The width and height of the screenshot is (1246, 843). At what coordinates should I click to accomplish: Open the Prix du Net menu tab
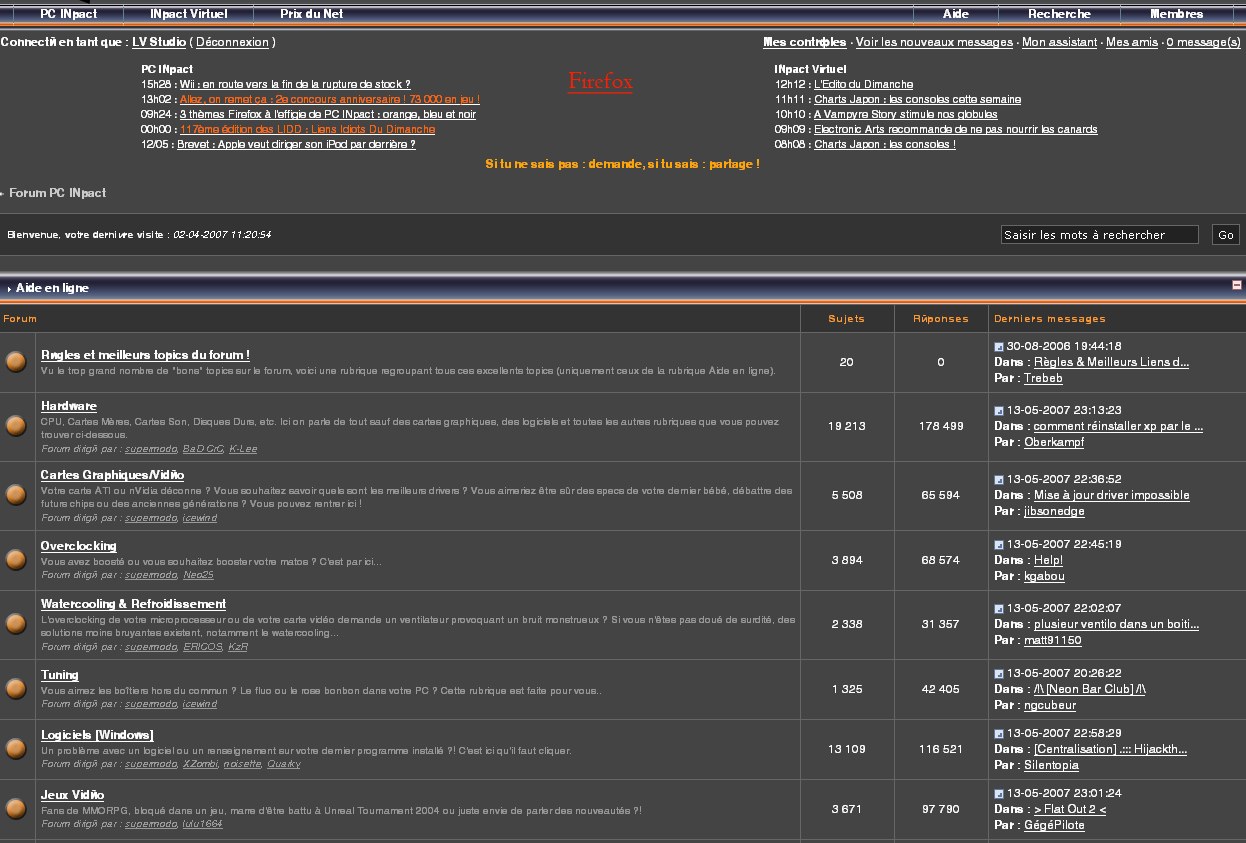pyautogui.click(x=311, y=14)
